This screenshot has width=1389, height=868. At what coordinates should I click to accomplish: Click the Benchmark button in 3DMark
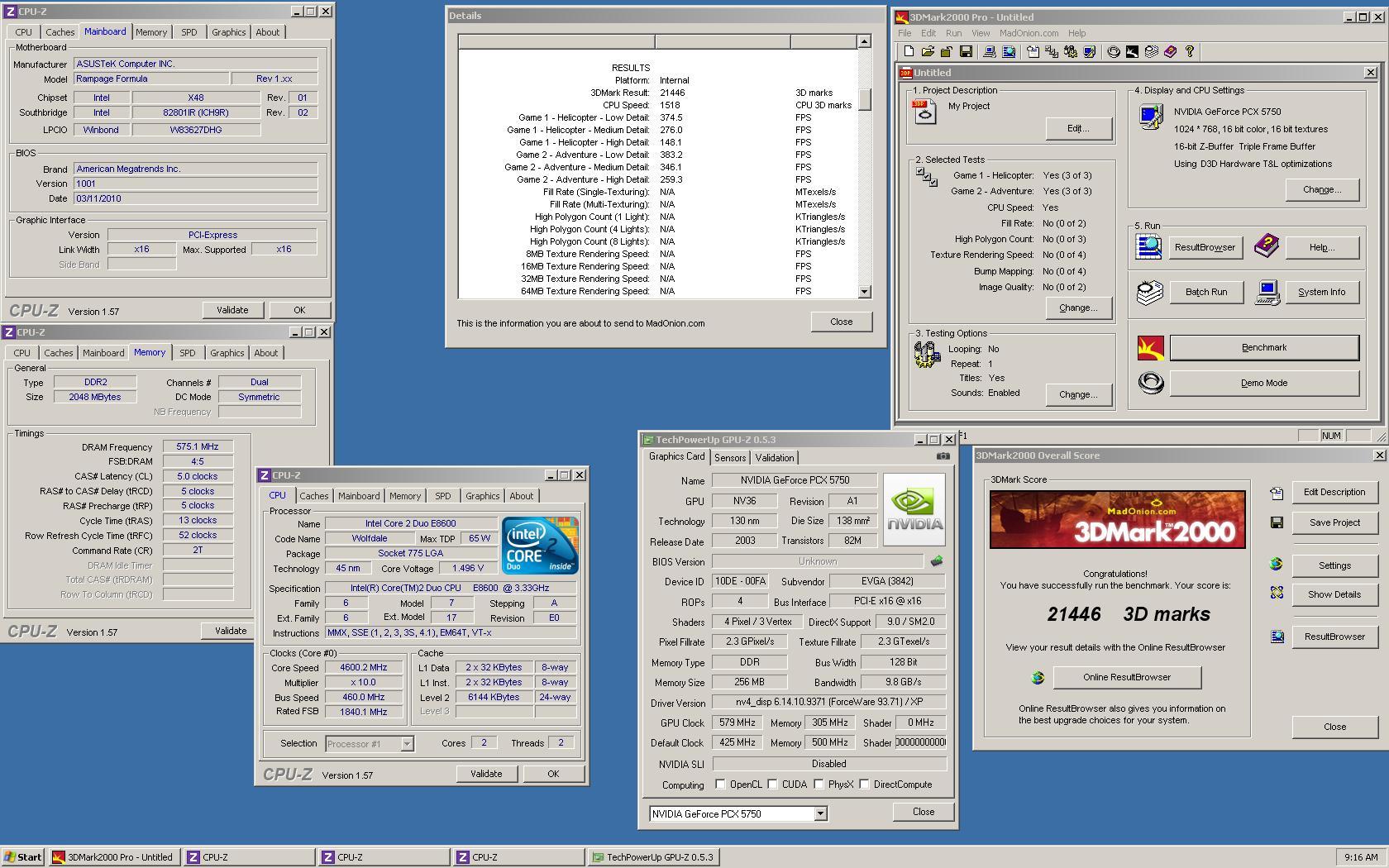pyautogui.click(x=1264, y=348)
